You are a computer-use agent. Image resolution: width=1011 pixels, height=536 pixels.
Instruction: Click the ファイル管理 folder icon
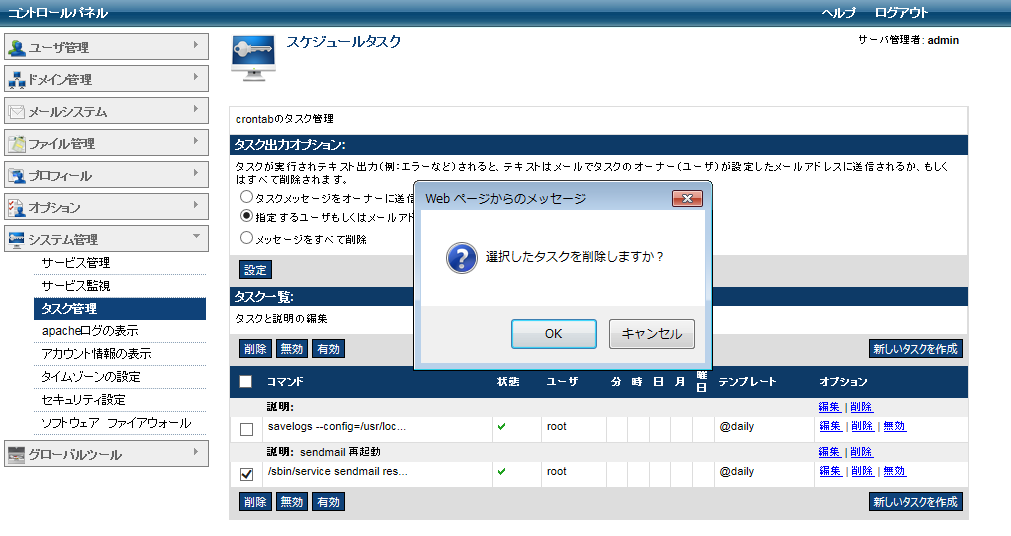(17, 144)
